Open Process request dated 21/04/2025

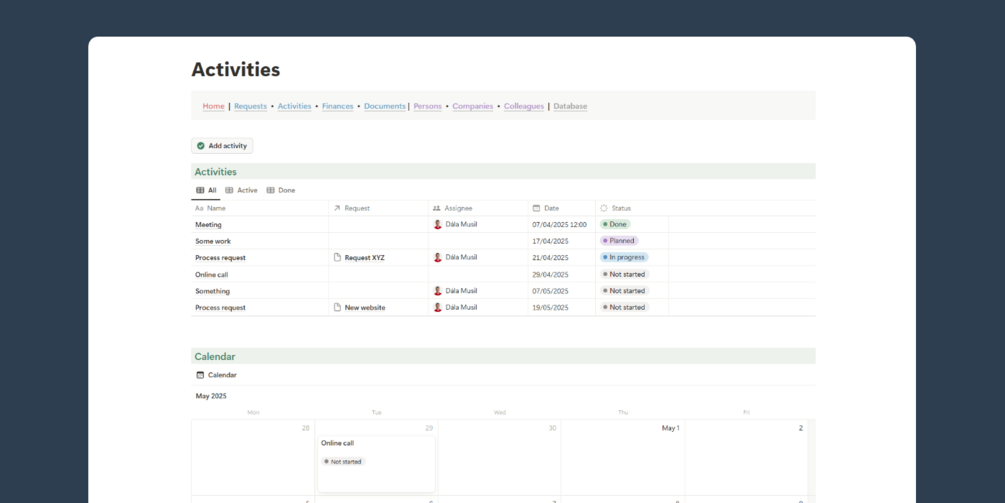pos(220,258)
